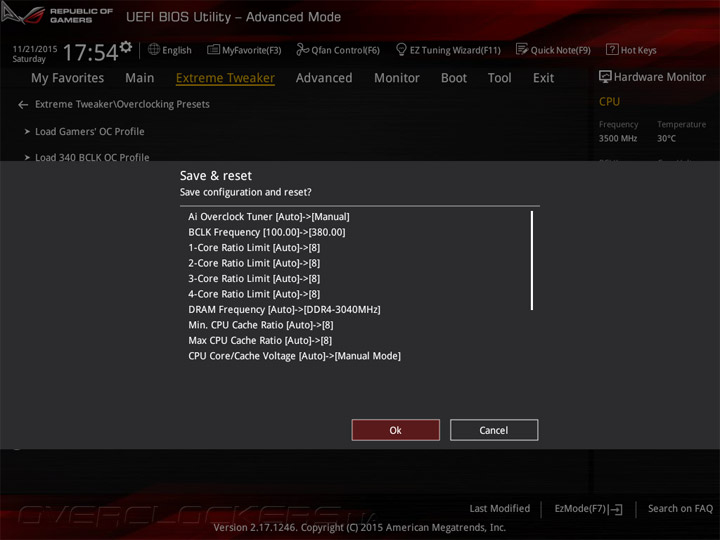The width and height of the screenshot is (720, 540).
Task: Click the settings gear next to the clock
Action: (x=126, y=47)
